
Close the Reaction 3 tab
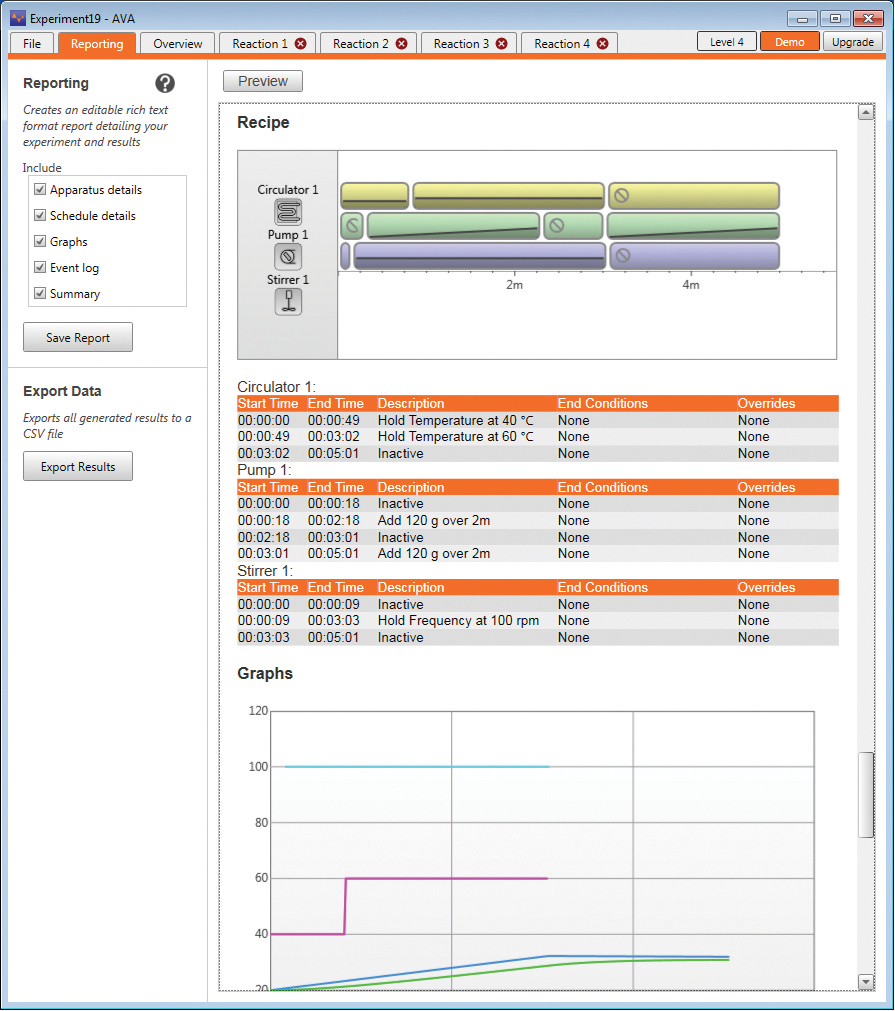(503, 43)
